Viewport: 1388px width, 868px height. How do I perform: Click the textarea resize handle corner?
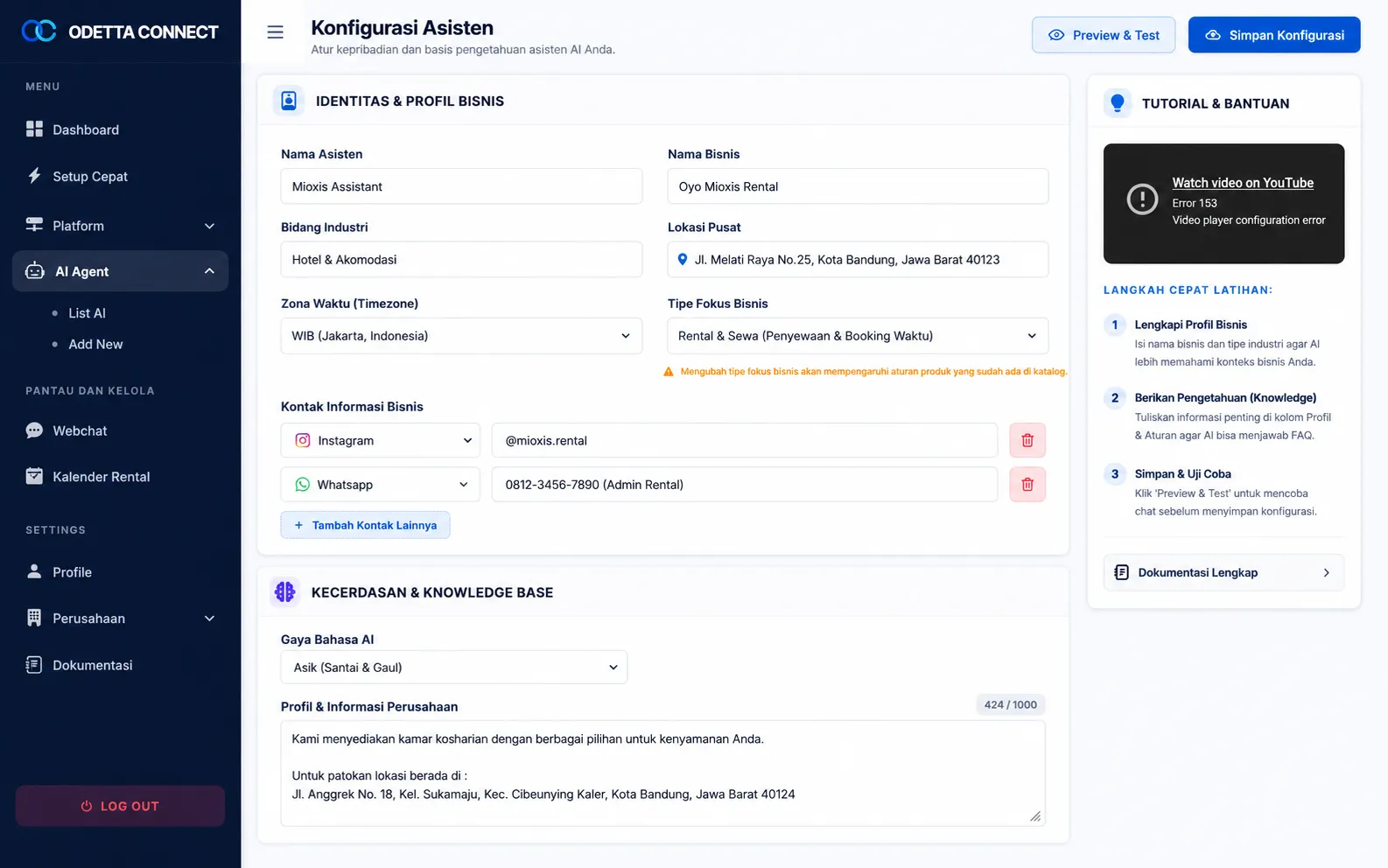(1035, 816)
